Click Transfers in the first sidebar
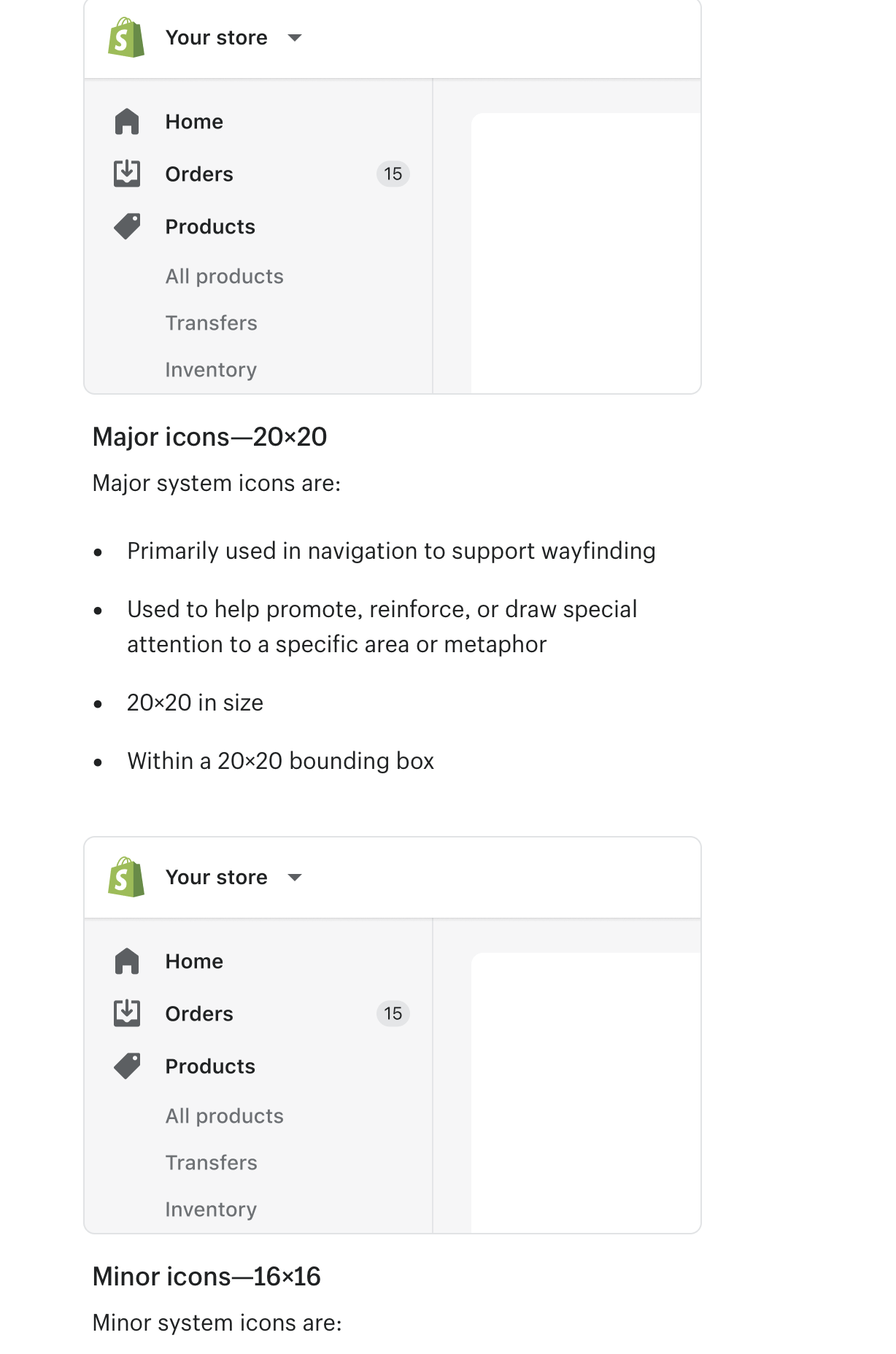This screenshot has height=1354, width=896. pos(212,322)
